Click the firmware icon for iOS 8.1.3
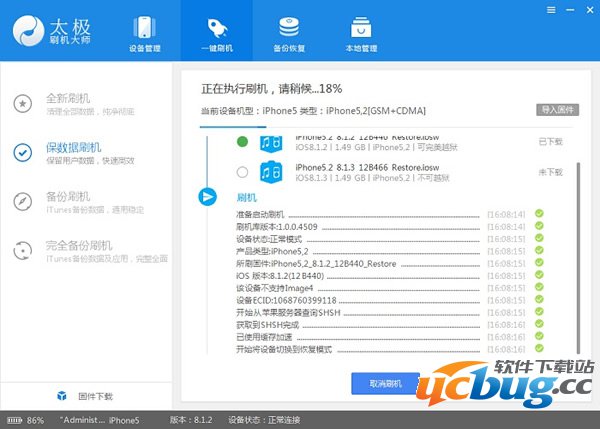The image size is (600, 429). click(271, 172)
